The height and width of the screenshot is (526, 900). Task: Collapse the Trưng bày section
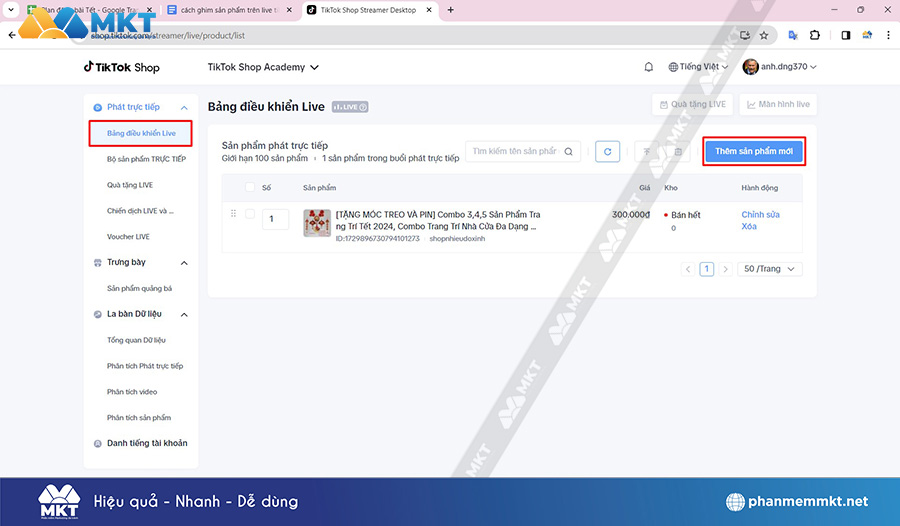point(184,263)
